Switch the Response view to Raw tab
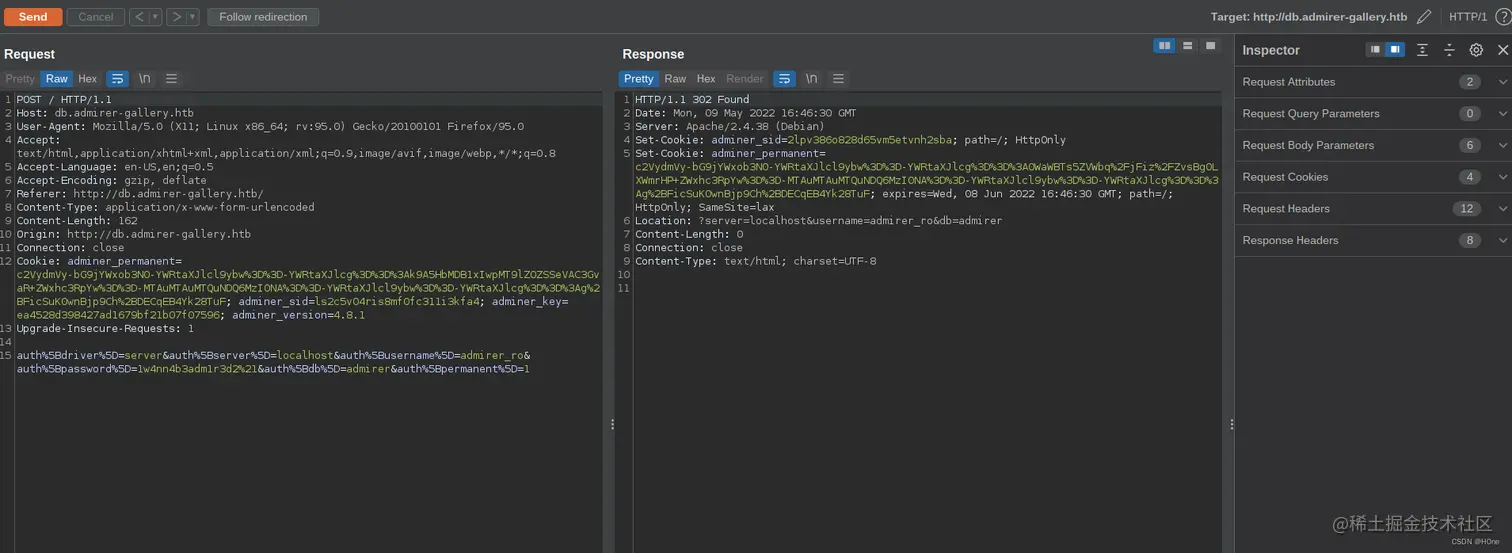This screenshot has height=553, width=1512. [x=676, y=79]
